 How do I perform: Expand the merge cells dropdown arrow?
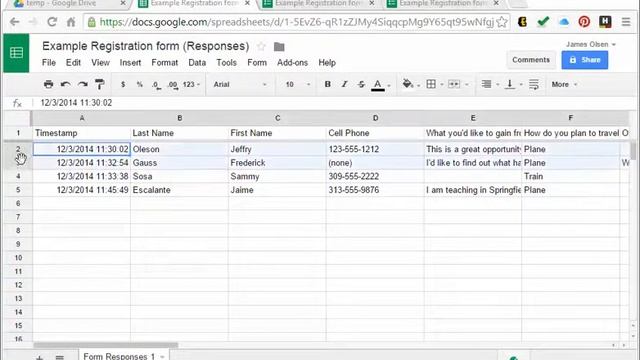click(467, 85)
